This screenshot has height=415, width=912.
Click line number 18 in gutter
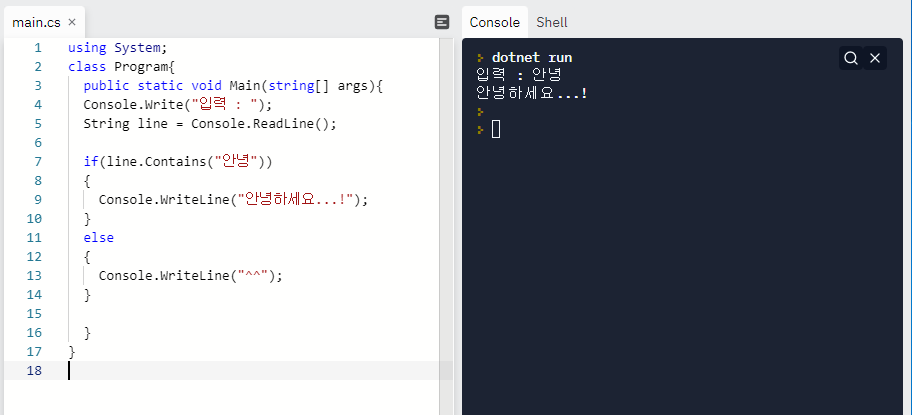click(34, 370)
